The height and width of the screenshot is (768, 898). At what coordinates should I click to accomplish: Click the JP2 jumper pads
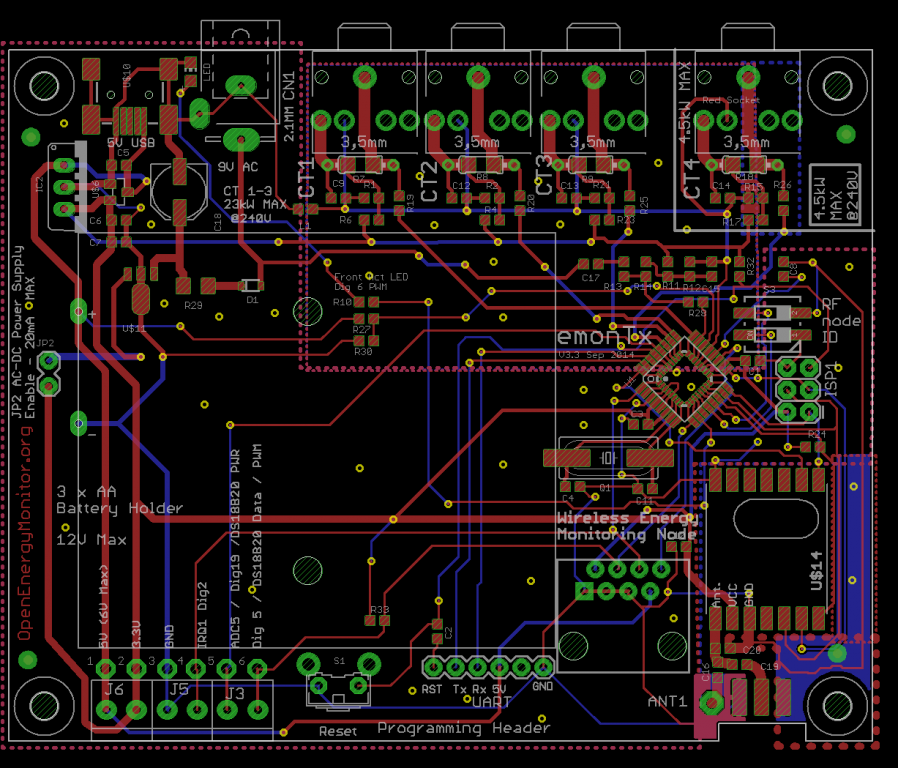pyautogui.click(x=49, y=373)
